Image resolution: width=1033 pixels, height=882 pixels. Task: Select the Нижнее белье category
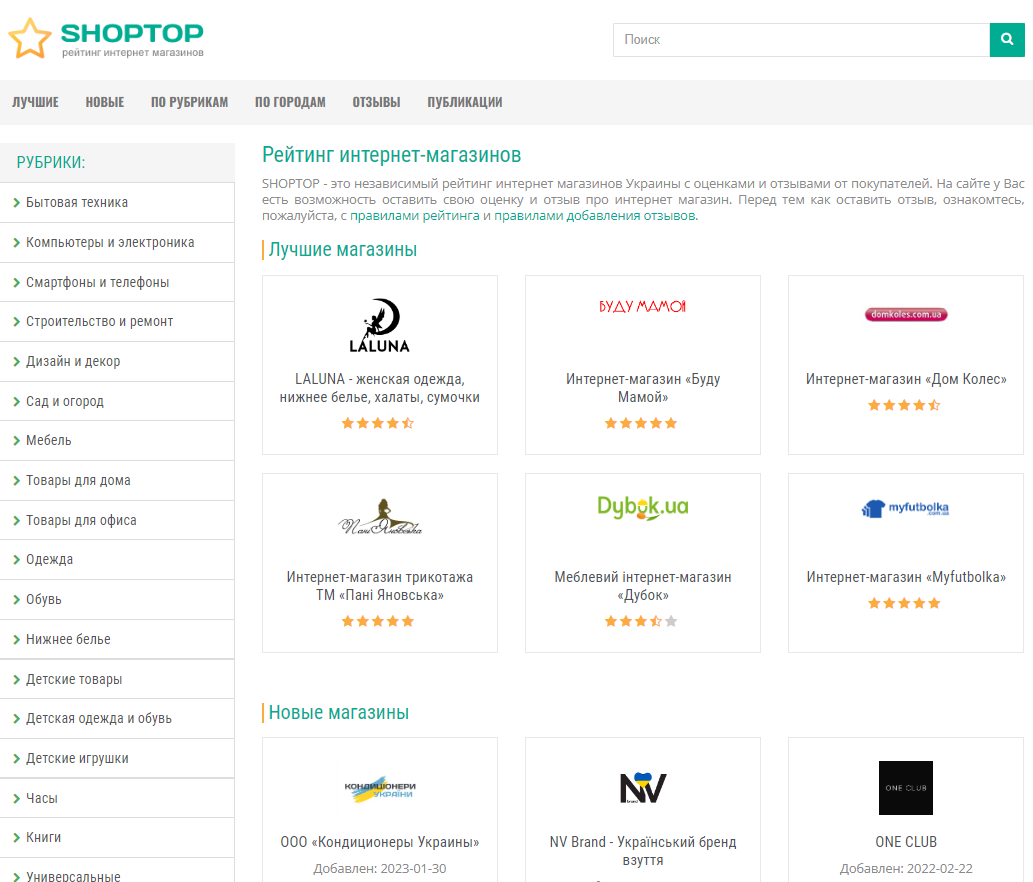[x=117, y=640]
